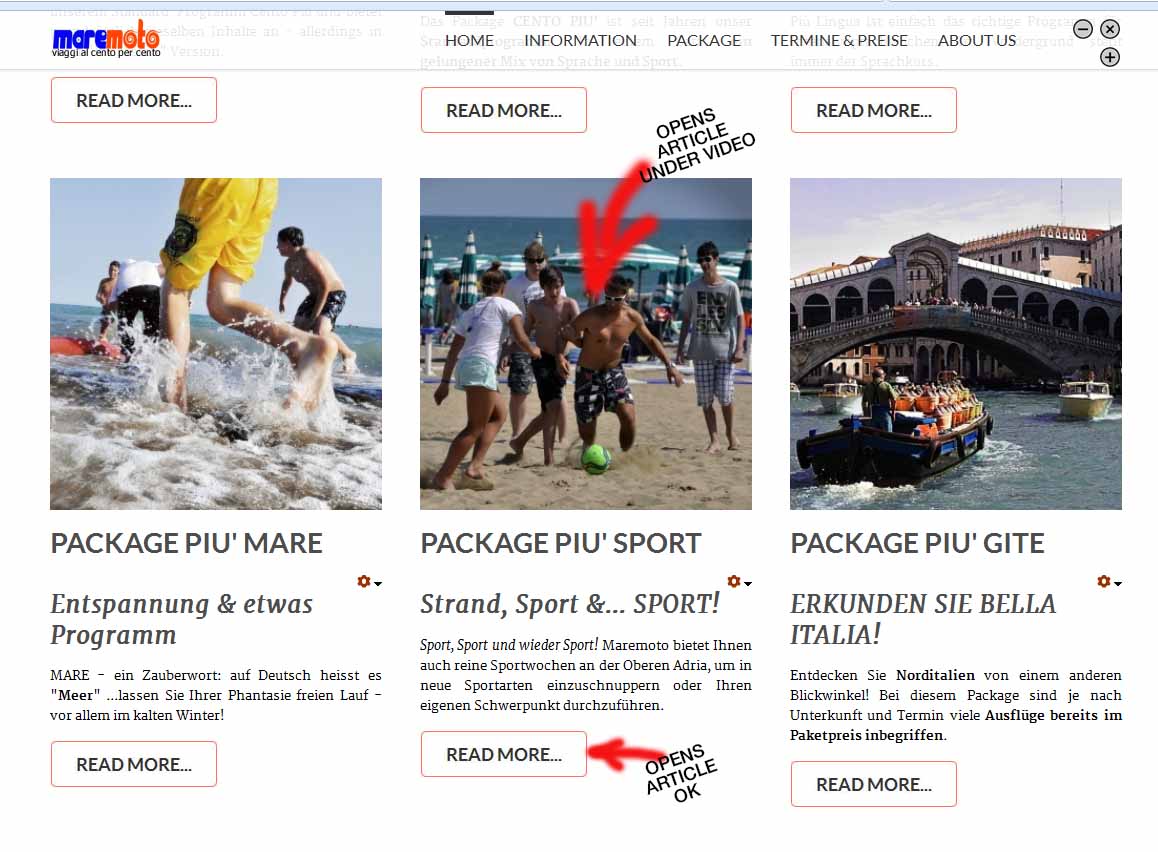Go to the HOME menu item
Image resolution: width=1158 pixels, height=852 pixels.
[x=469, y=41]
